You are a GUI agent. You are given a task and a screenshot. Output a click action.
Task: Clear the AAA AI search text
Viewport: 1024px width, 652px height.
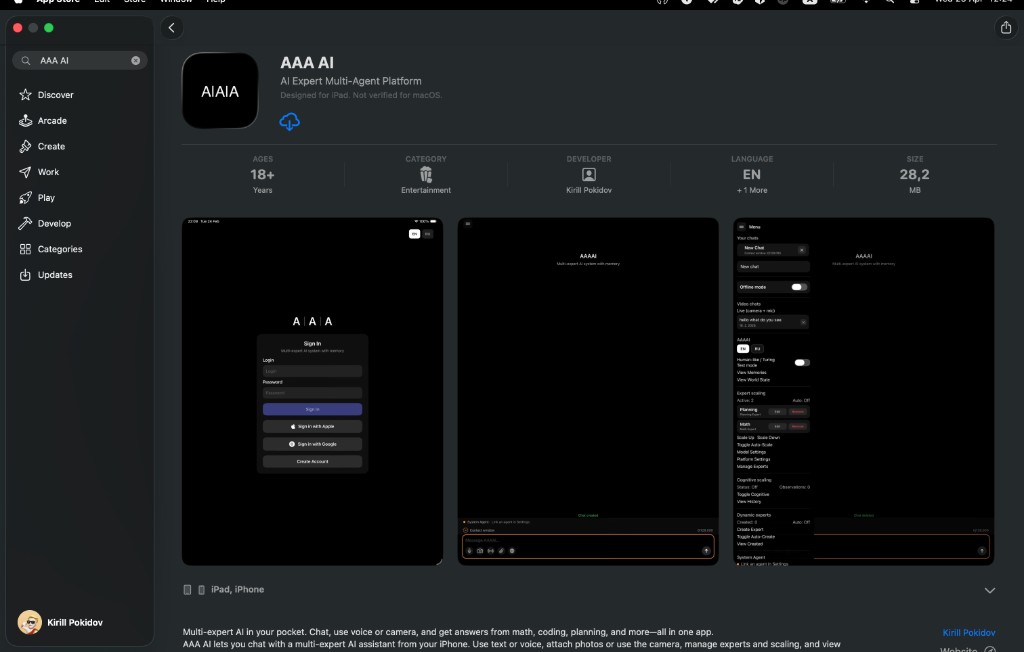point(136,61)
